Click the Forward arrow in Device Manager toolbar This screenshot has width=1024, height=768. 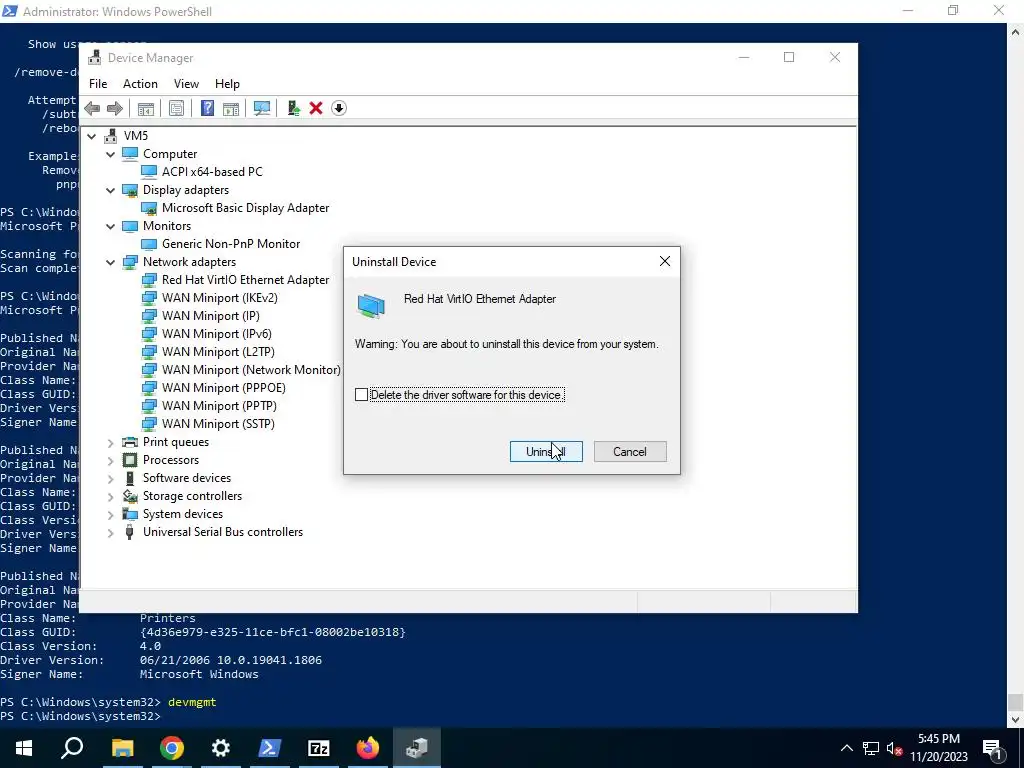pos(115,108)
